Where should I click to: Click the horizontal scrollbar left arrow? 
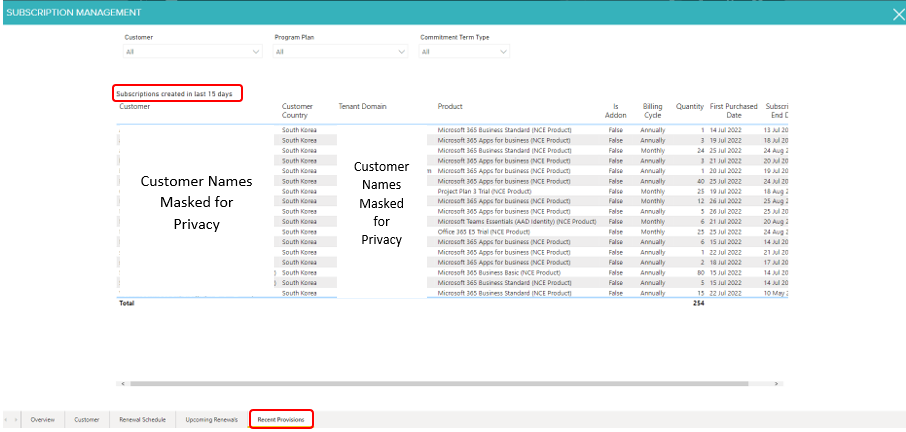(122, 383)
